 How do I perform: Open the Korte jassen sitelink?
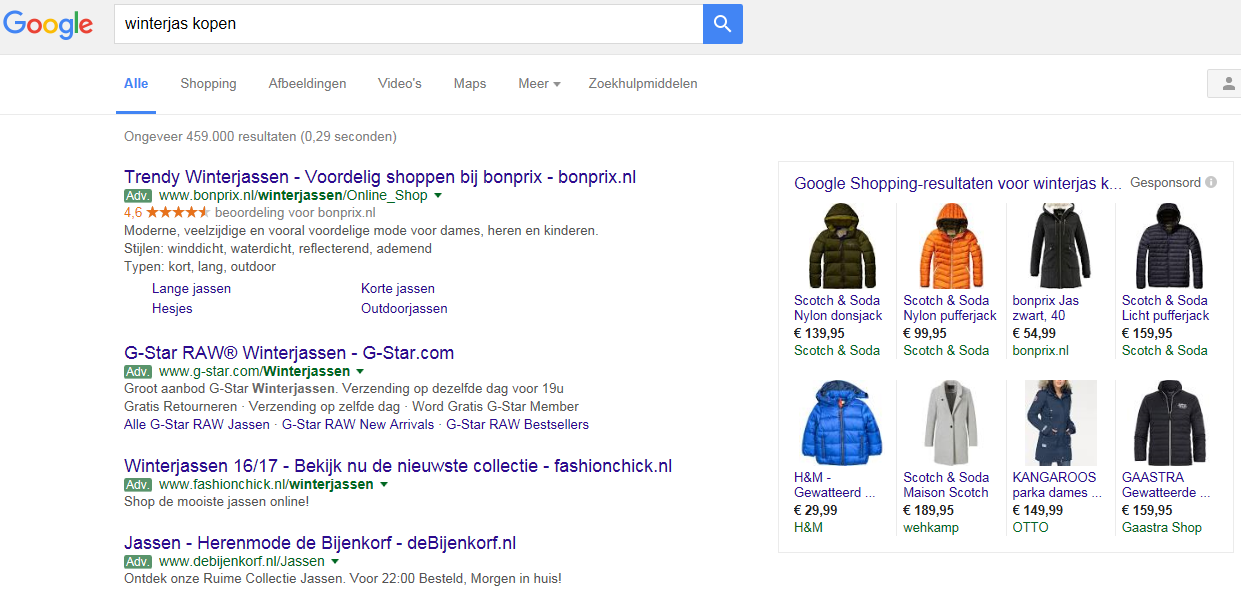398,288
